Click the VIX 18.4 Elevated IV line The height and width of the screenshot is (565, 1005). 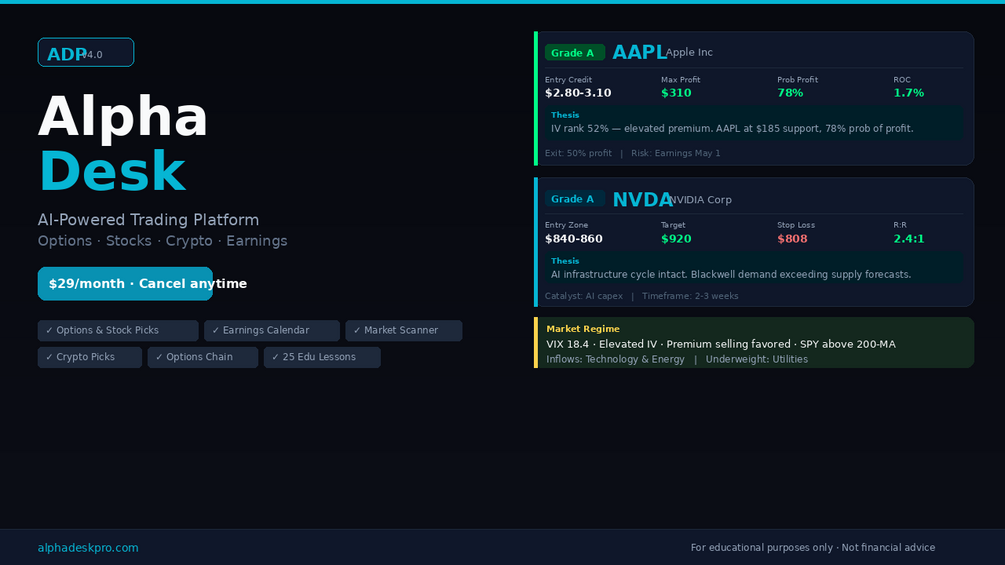click(x=721, y=344)
